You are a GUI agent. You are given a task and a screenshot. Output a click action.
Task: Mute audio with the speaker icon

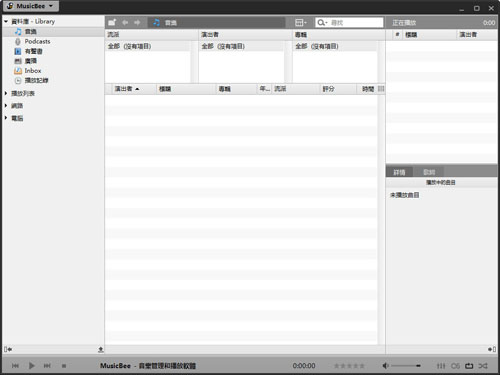coord(385,366)
